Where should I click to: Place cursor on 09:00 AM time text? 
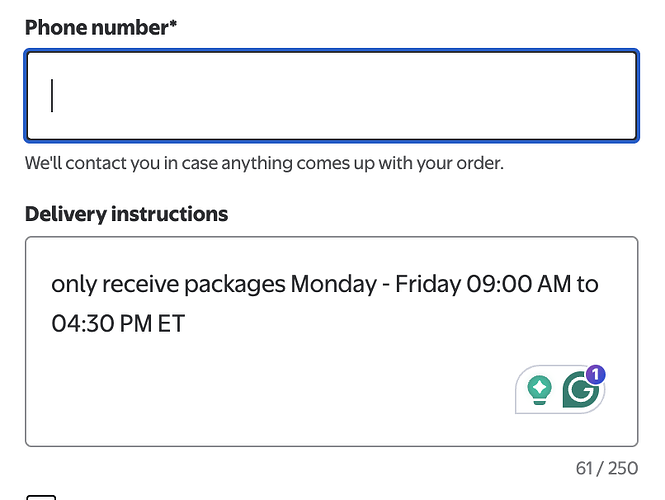pyautogui.click(x=518, y=284)
